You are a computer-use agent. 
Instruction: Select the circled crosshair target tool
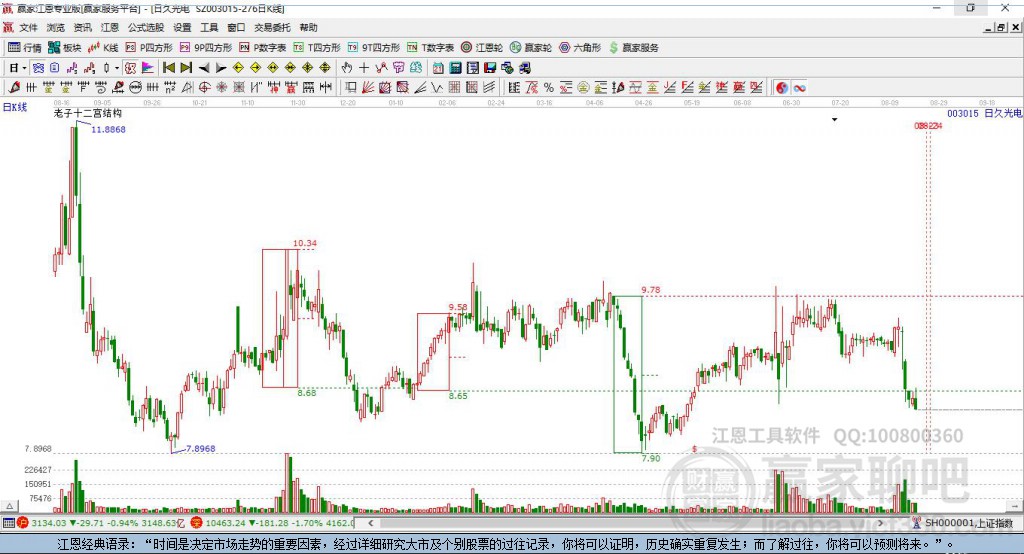204,87
